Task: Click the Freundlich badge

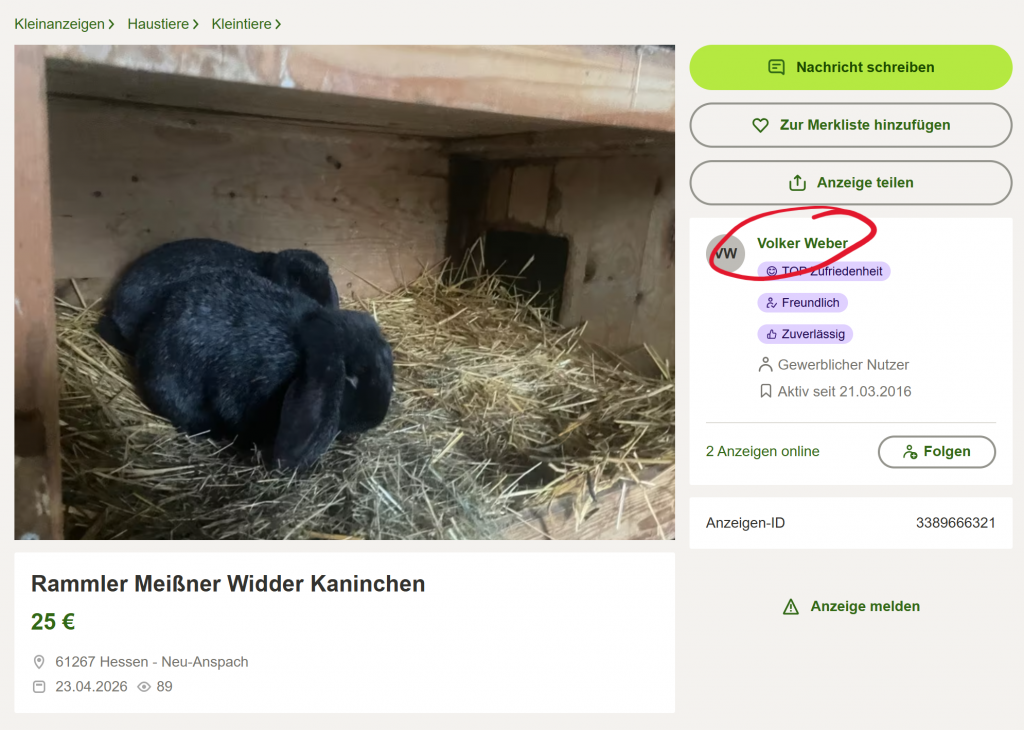Action: pos(803,302)
